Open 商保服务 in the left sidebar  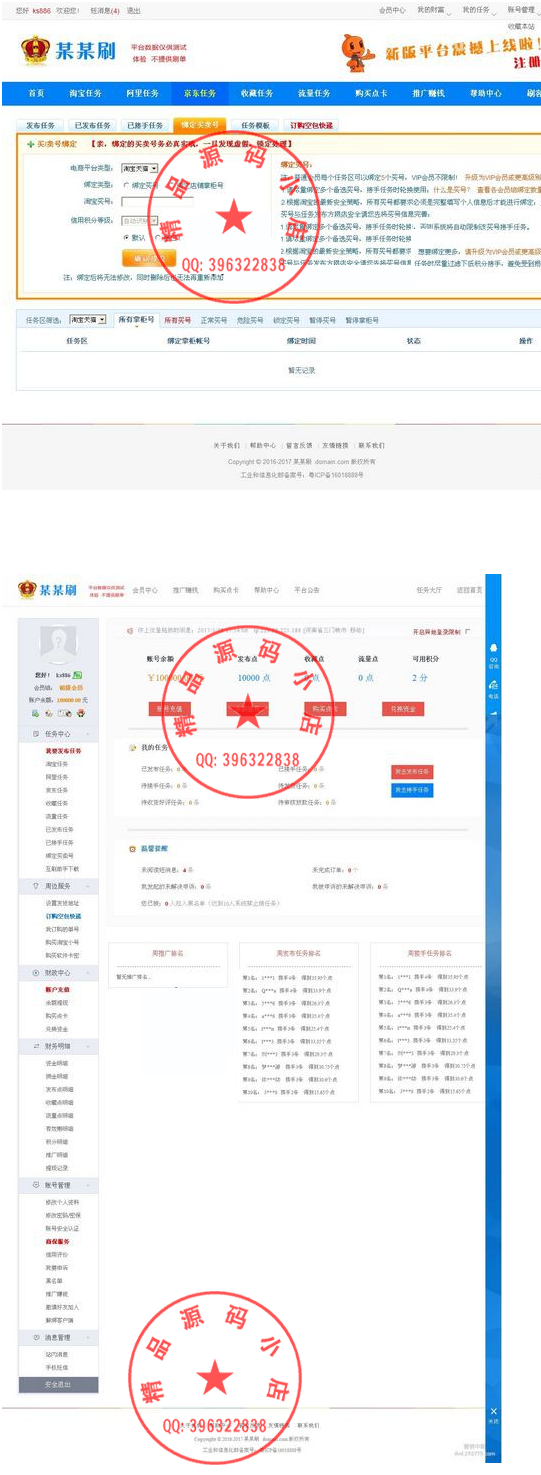[58, 1241]
